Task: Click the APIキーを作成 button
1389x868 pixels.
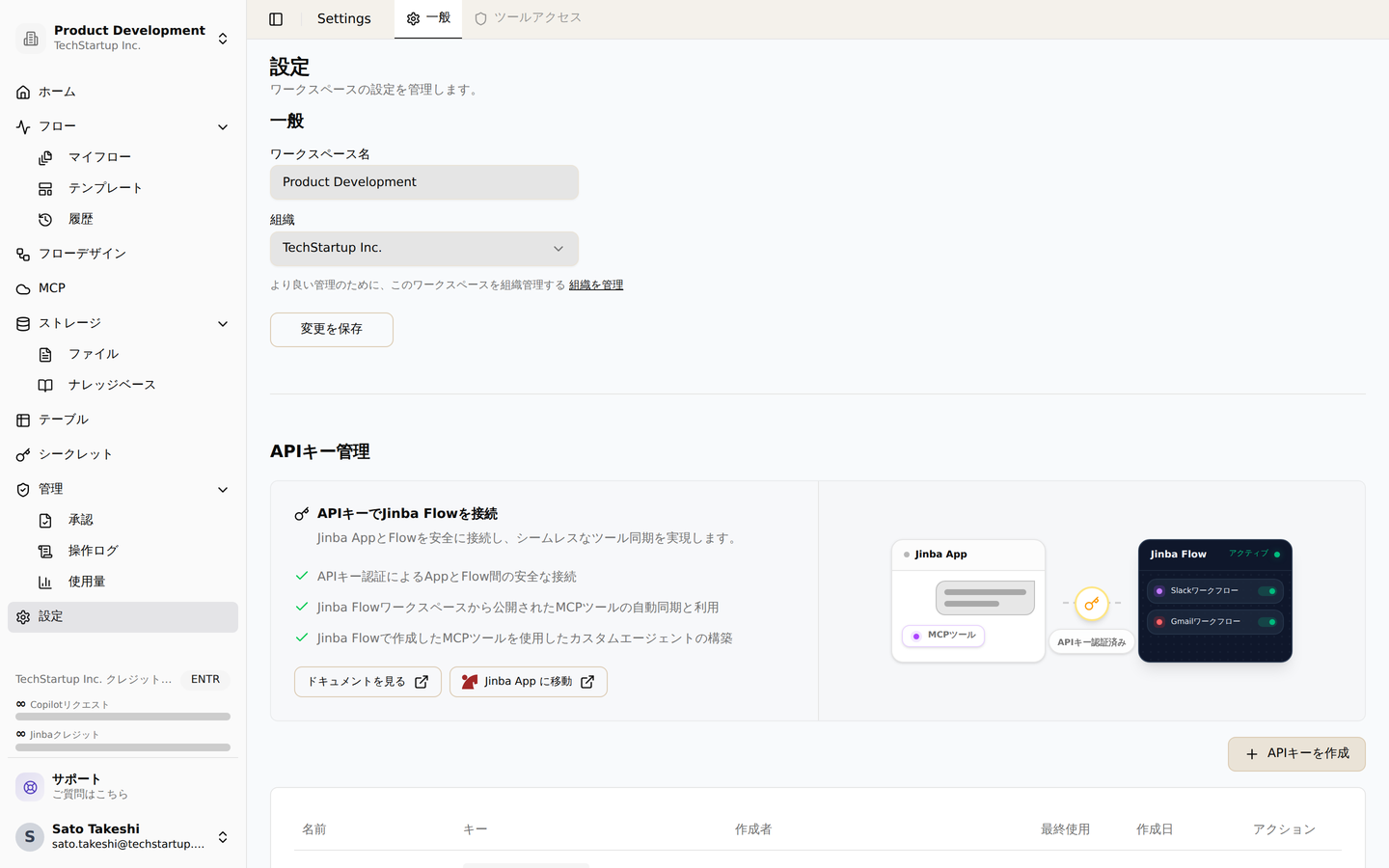Action: pos(1296,754)
